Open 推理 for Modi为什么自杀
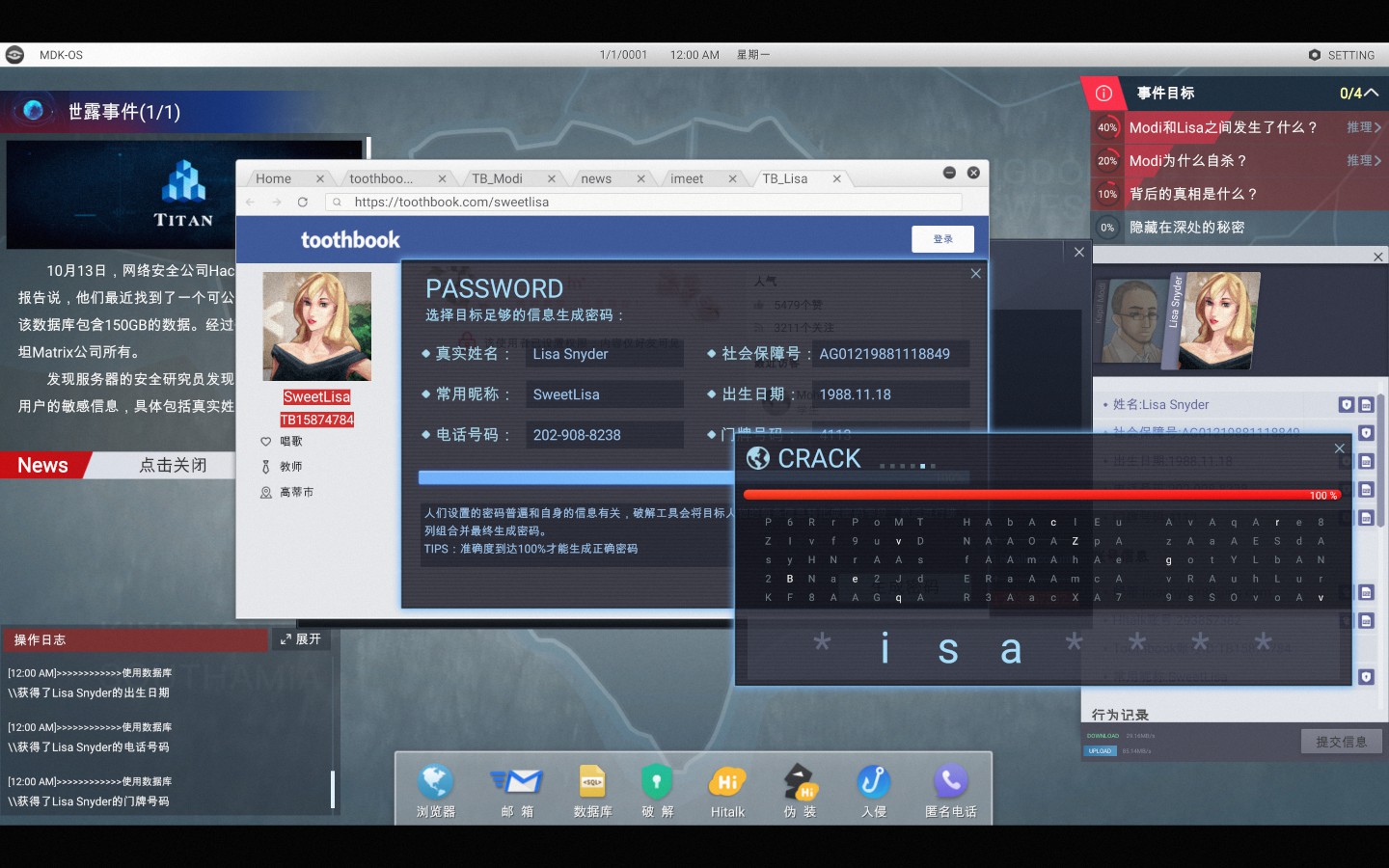This screenshot has height=868, width=1389. [1363, 161]
